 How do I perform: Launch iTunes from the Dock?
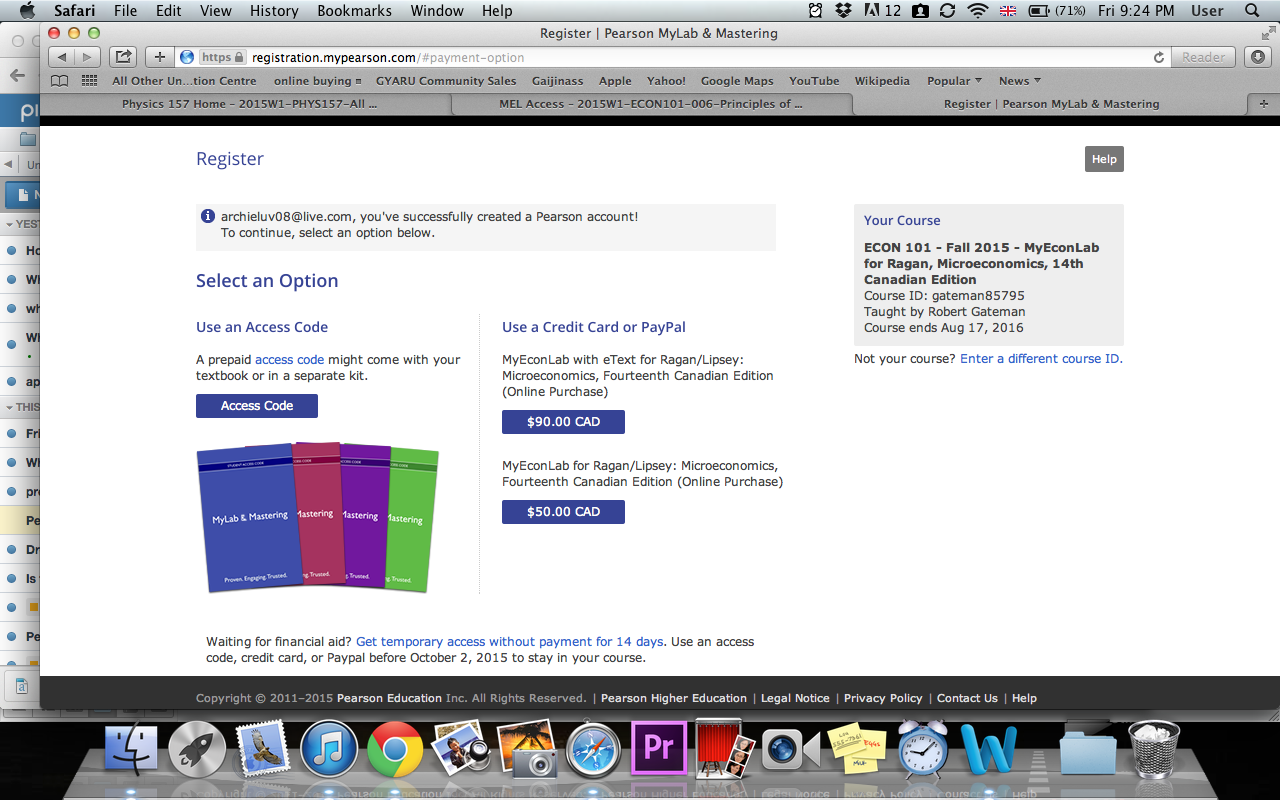329,751
